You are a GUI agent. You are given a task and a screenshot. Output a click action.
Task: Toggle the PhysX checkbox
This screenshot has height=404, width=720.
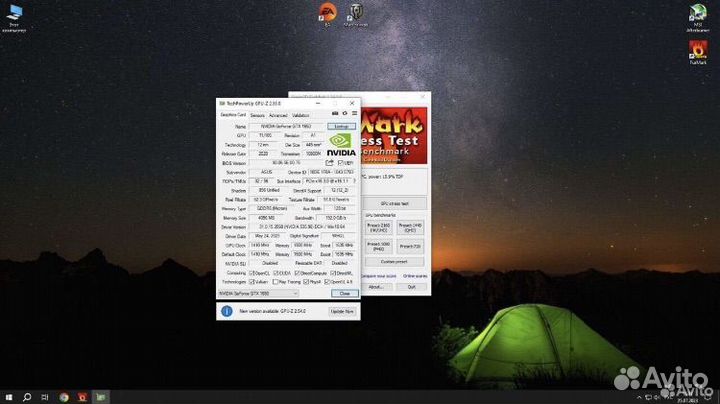pos(306,282)
